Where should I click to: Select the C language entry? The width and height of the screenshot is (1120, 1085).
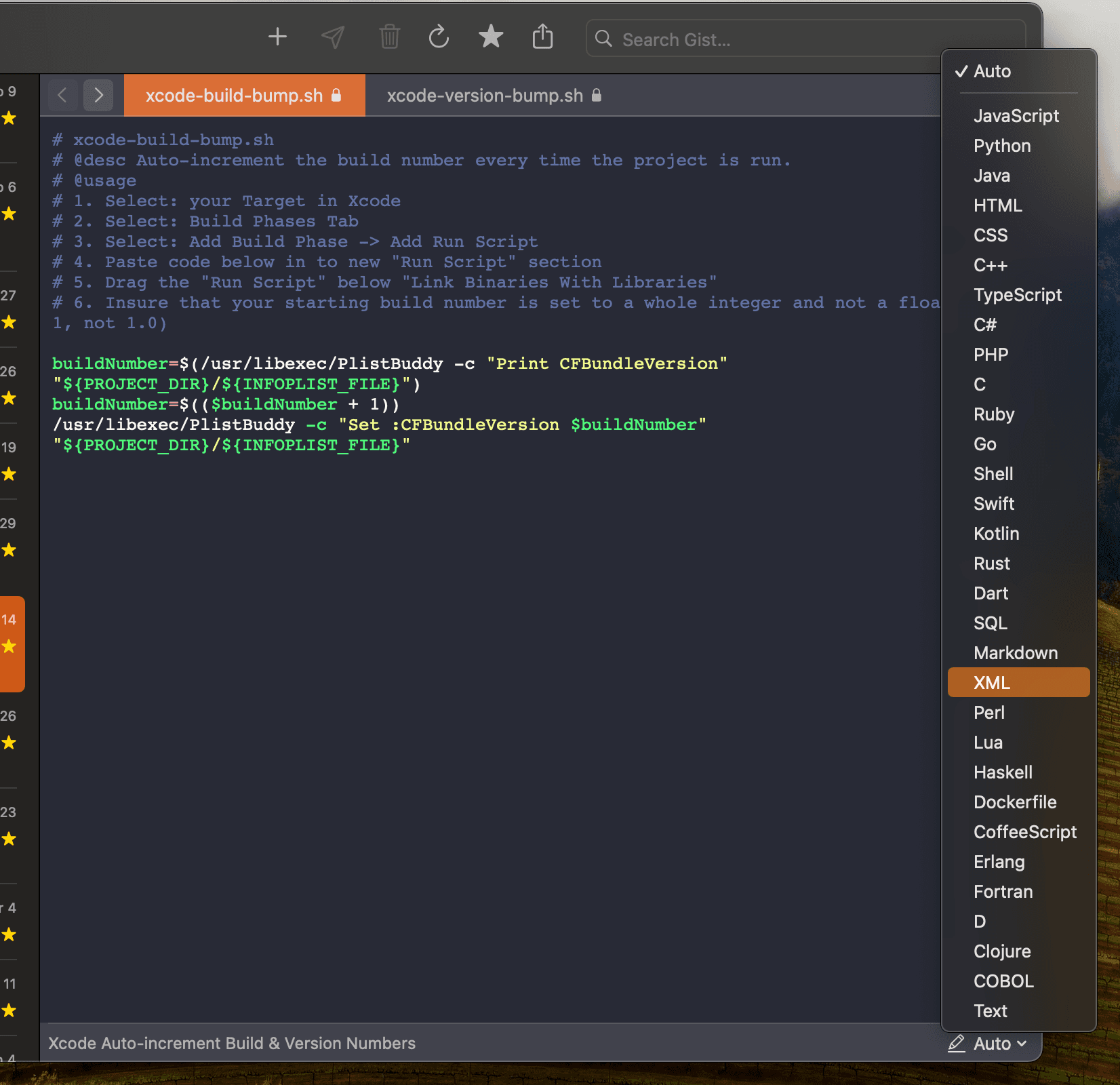point(1018,384)
